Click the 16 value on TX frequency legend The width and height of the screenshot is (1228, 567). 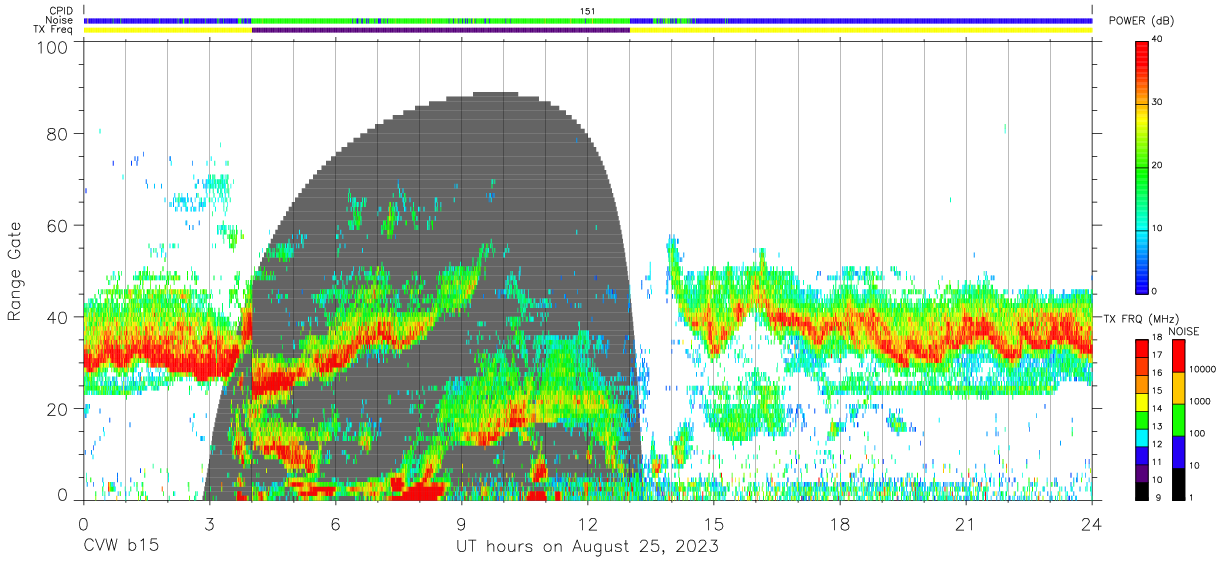coord(1155,374)
